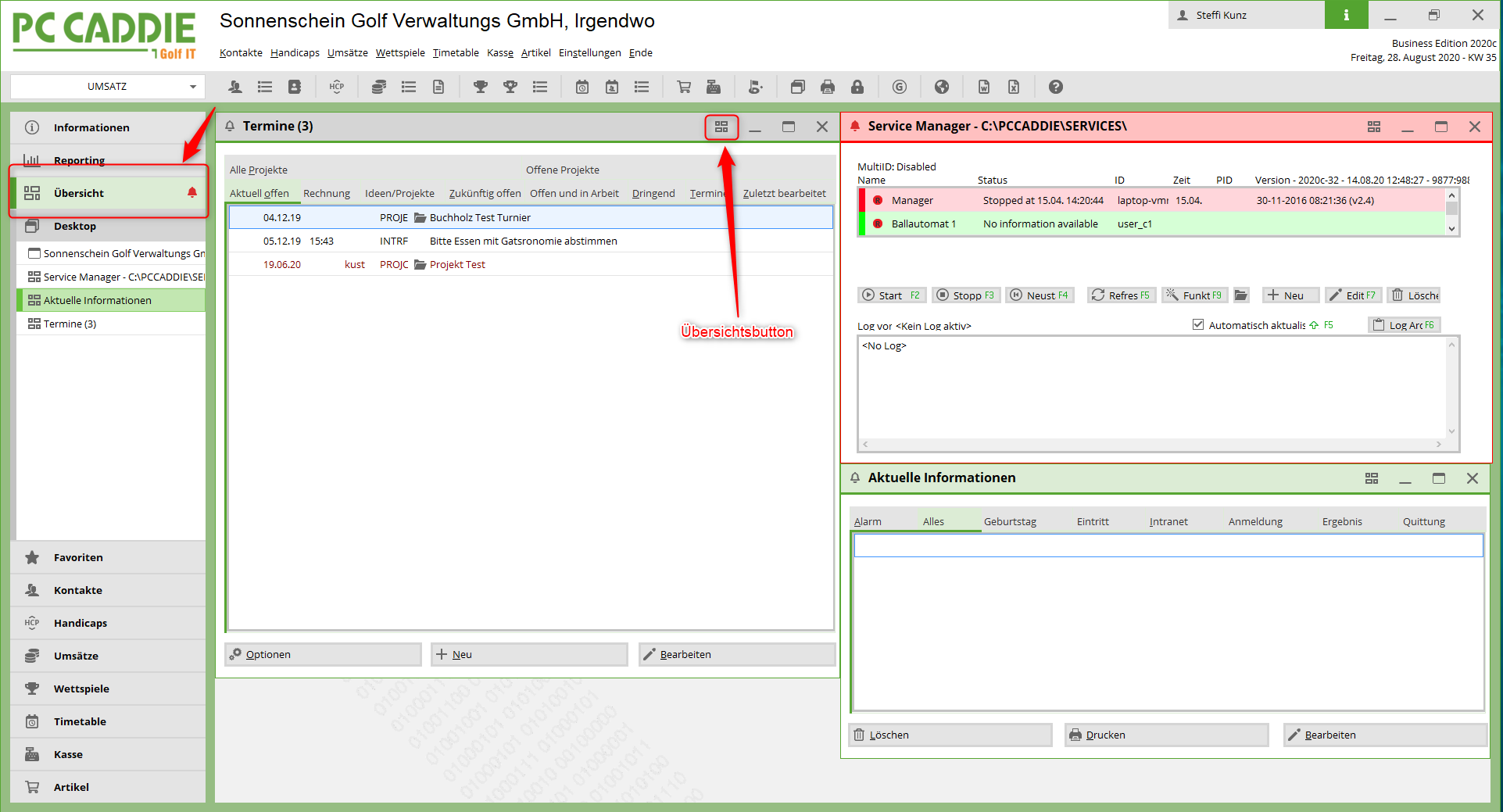Image resolution: width=1503 pixels, height=812 pixels.
Task: Open the Einstellungen menu
Action: pyautogui.click(x=590, y=53)
